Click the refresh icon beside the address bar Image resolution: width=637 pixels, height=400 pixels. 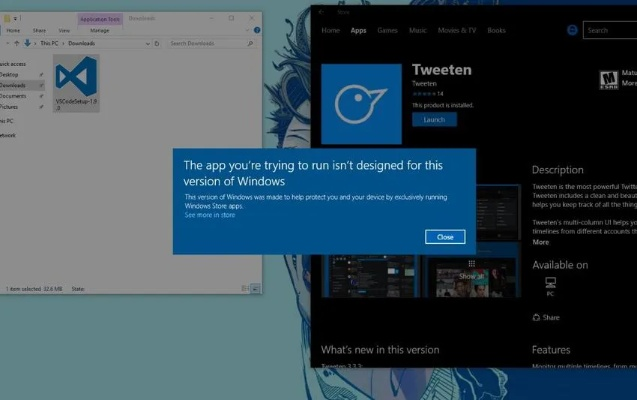(x=157, y=44)
